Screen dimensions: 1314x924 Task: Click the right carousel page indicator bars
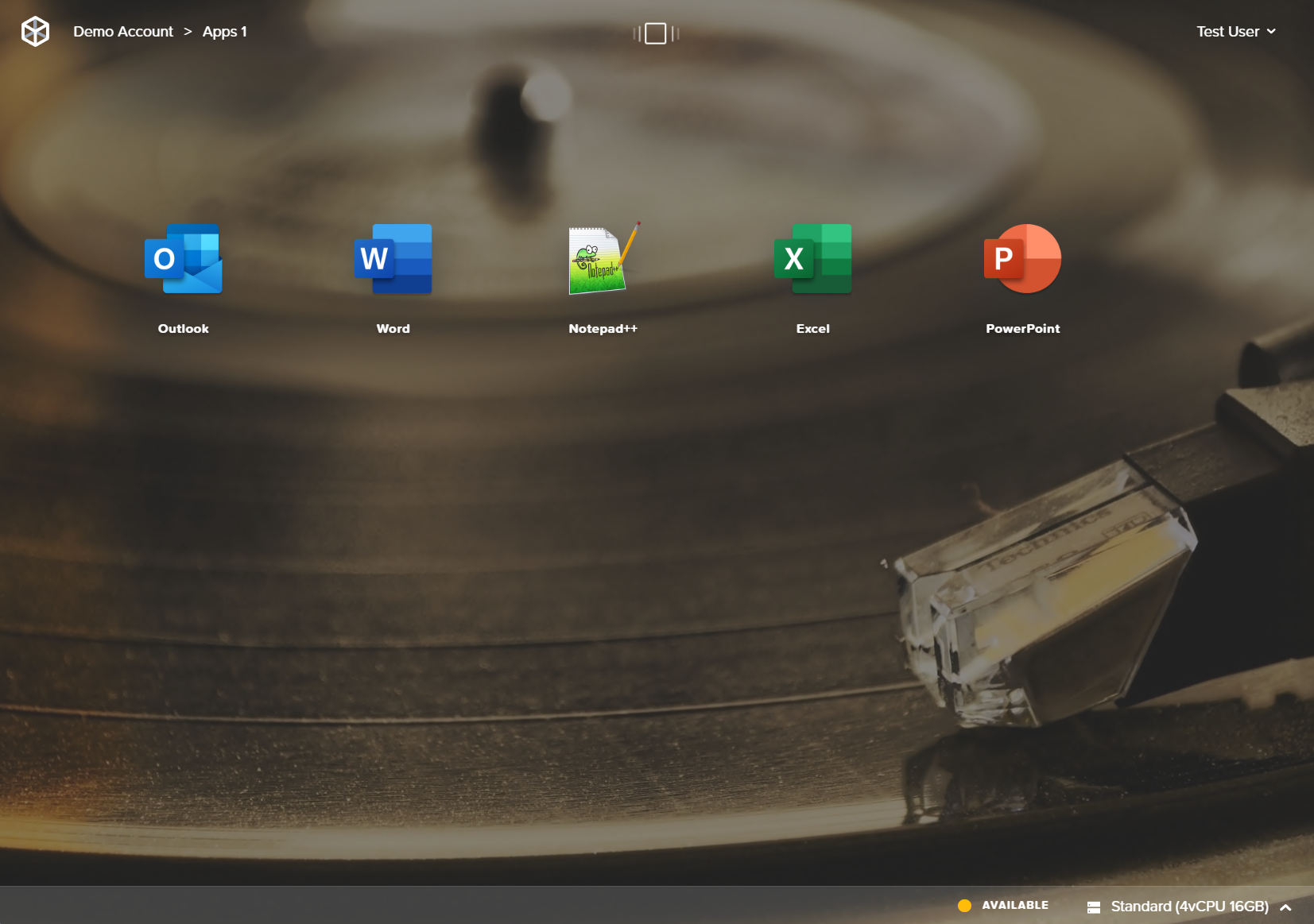tap(675, 33)
